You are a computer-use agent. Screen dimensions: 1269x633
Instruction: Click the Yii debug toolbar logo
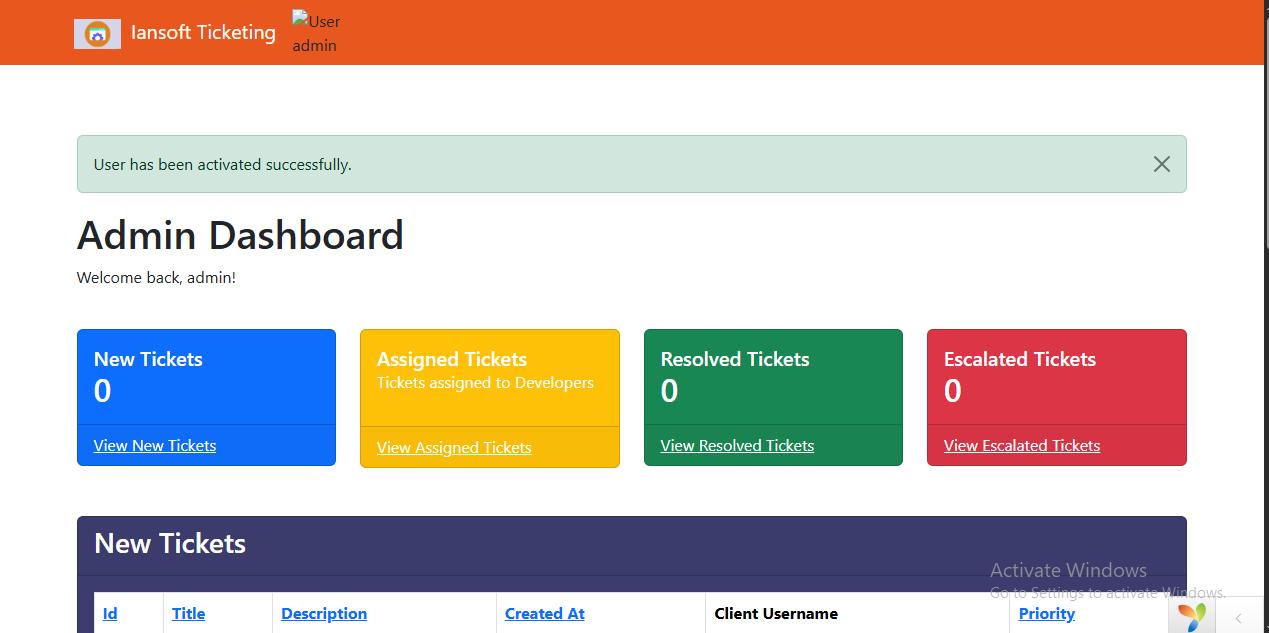click(1192, 616)
